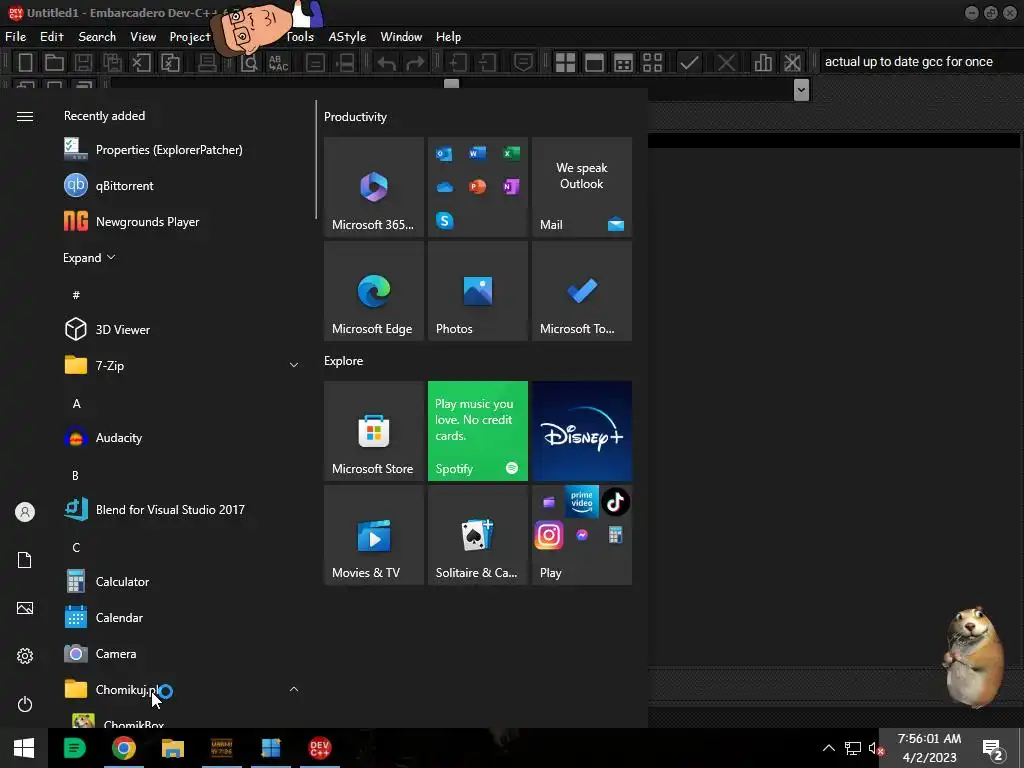Click the Windows Start button on taskbar

(x=24, y=748)
